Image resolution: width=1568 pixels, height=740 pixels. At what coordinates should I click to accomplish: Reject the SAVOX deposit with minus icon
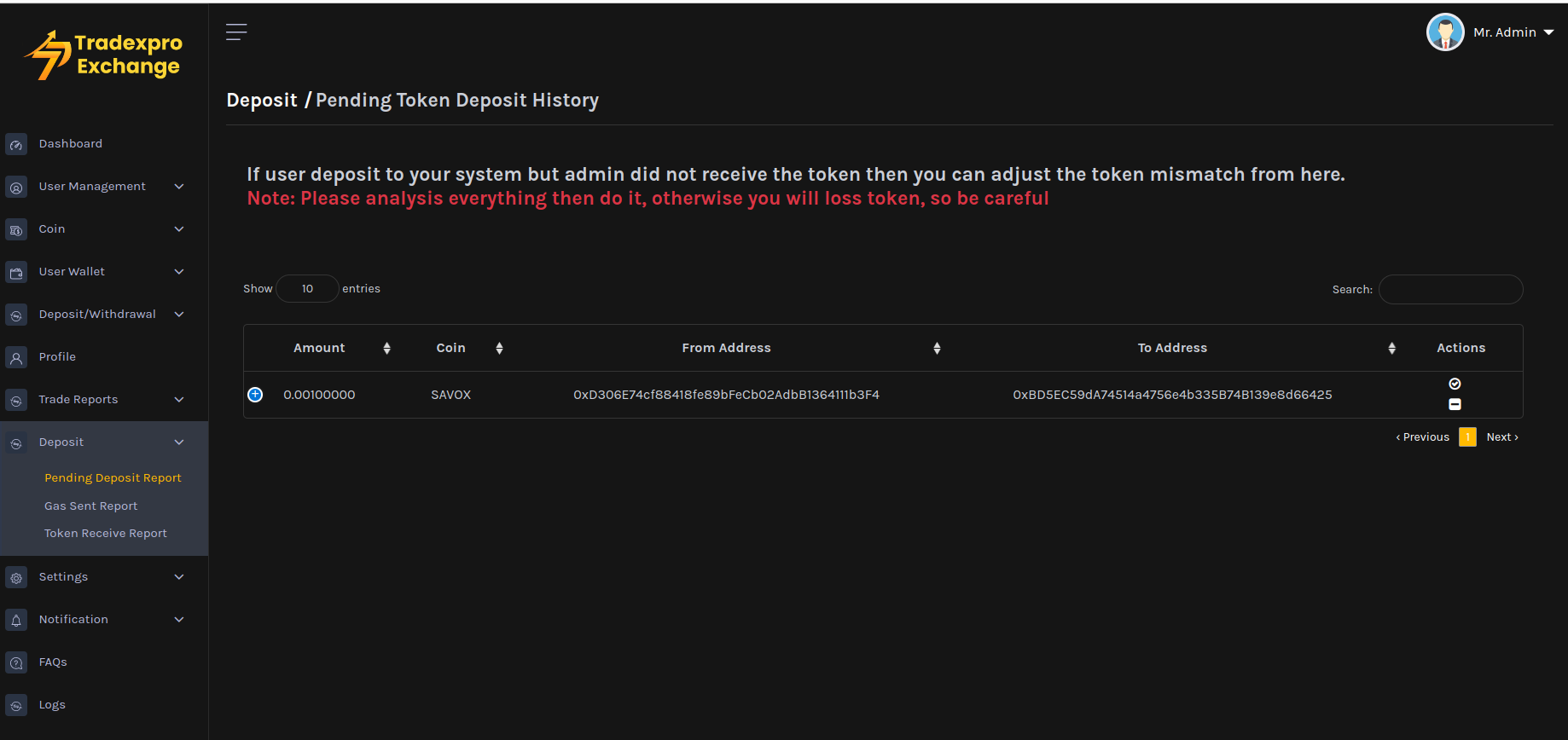(1455, 405)
